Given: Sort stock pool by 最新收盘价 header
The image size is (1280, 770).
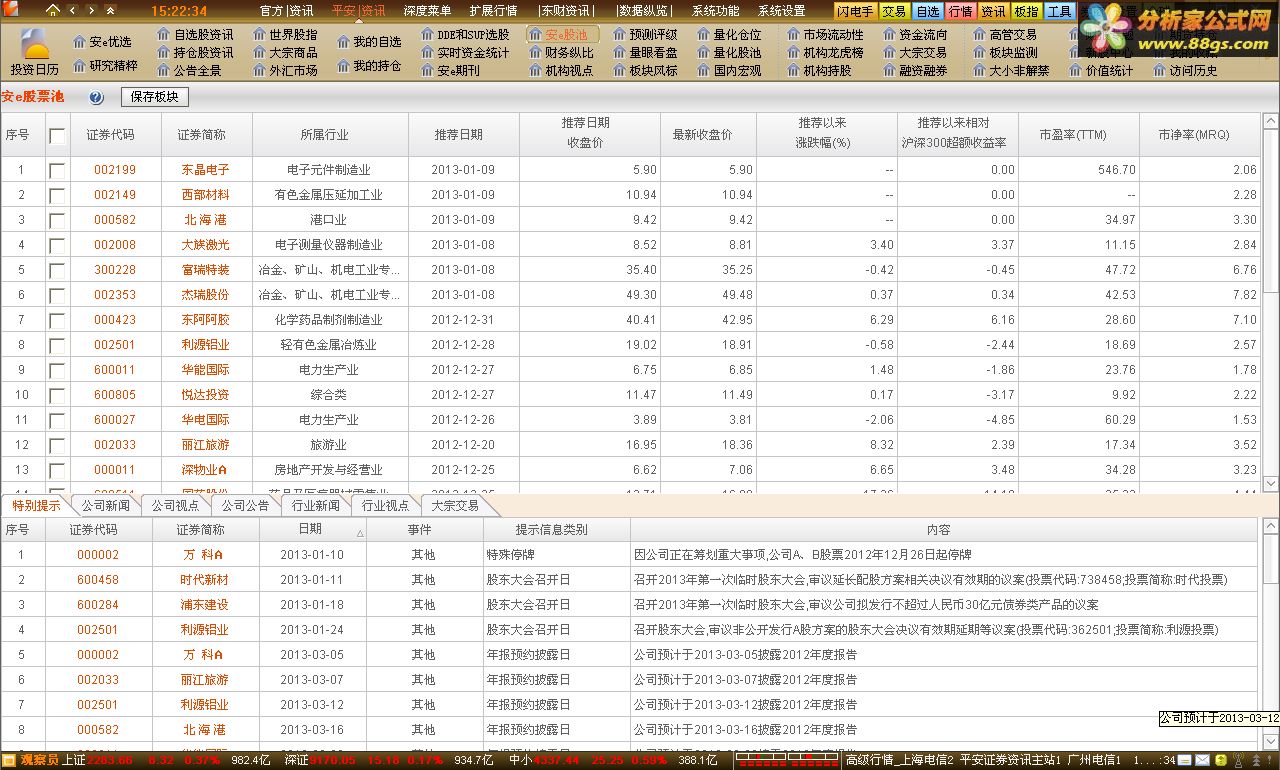Looking at the screenshot, I should (708, 135).
